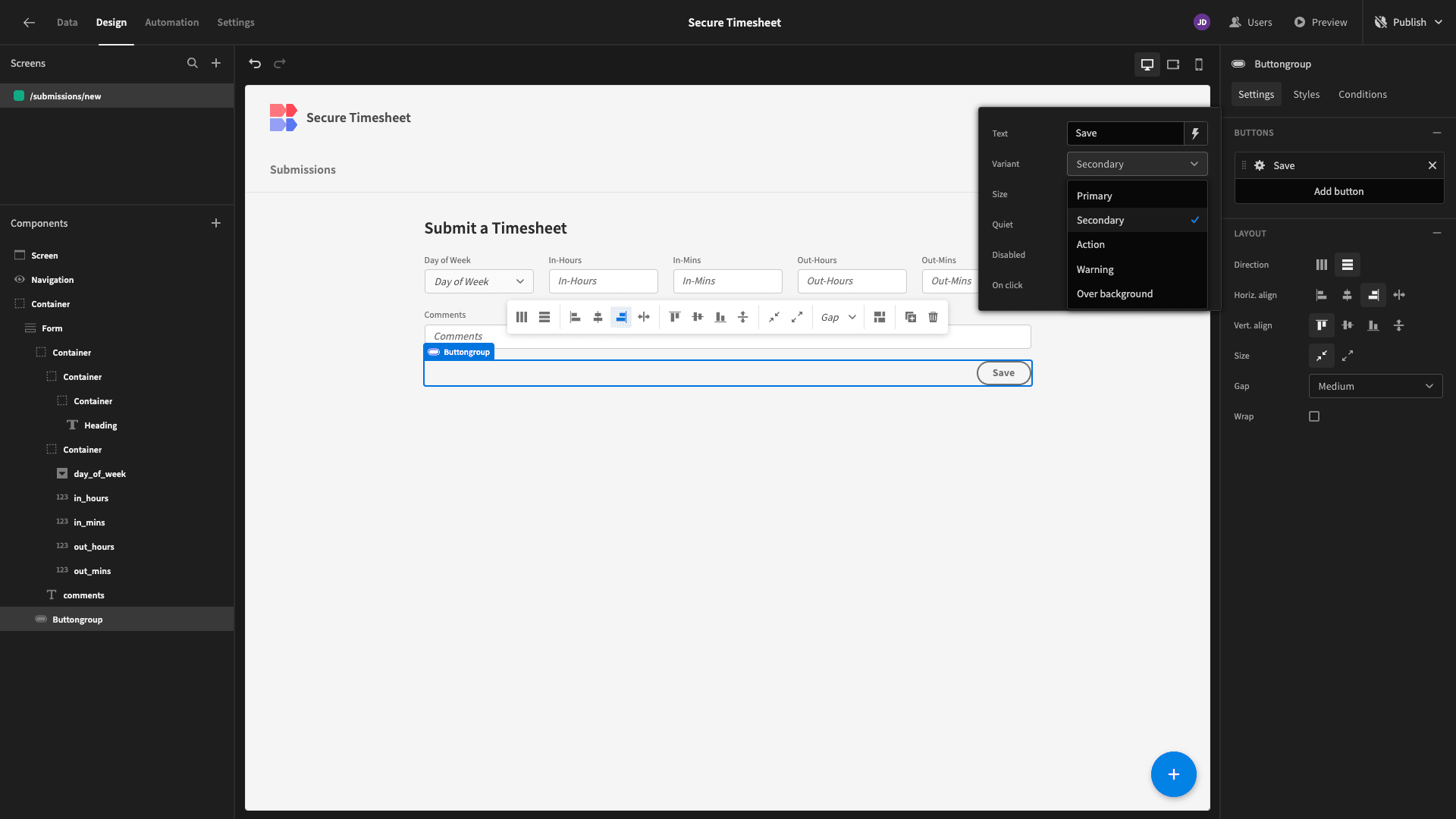Set Direction to columns in Layout panel
Viewport: 1456px width, 819px height.
pos(1322,265)
